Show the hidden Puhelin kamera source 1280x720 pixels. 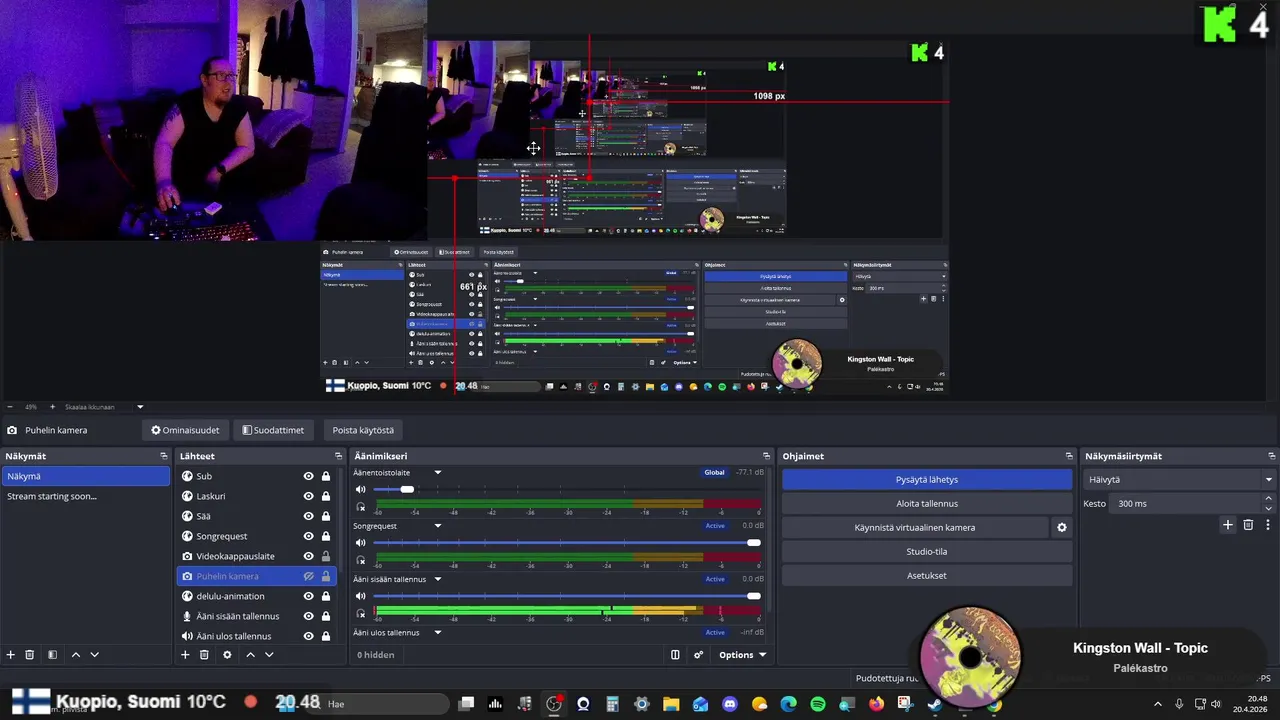309,576
